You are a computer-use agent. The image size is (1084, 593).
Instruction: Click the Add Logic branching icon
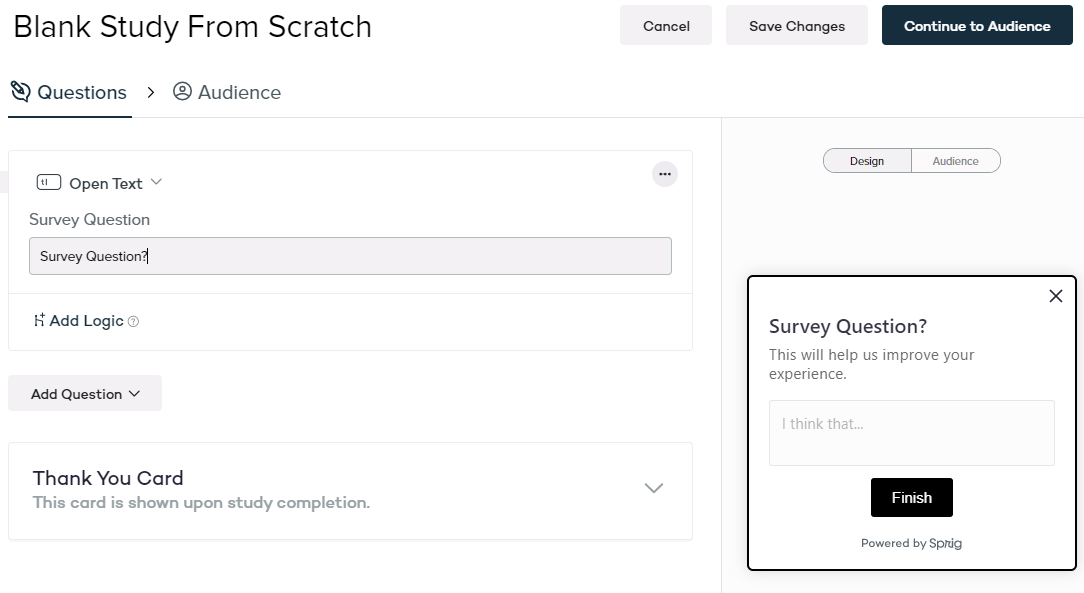tap(39, 321)
